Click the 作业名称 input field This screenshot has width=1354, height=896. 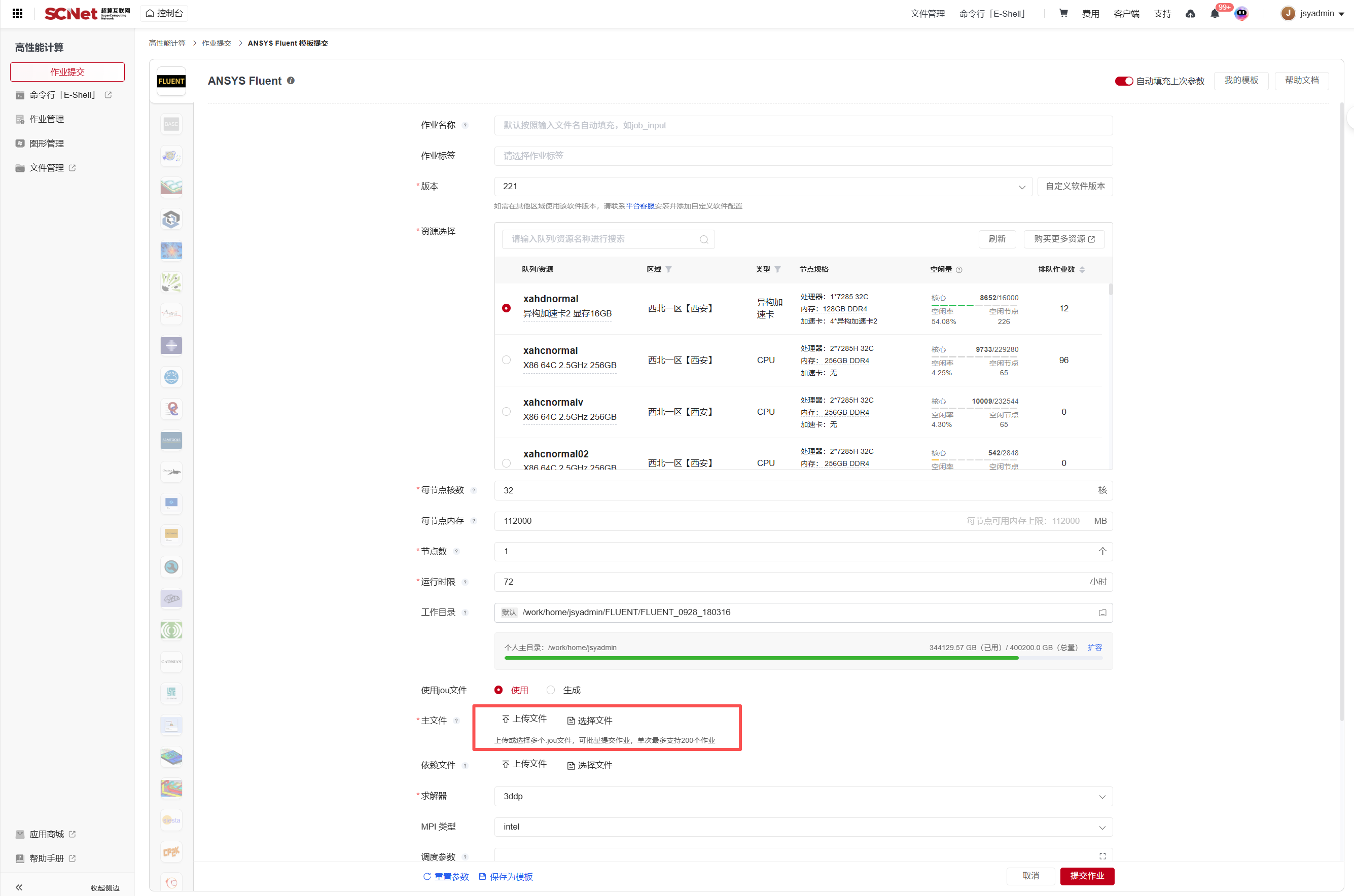point(803,125)
